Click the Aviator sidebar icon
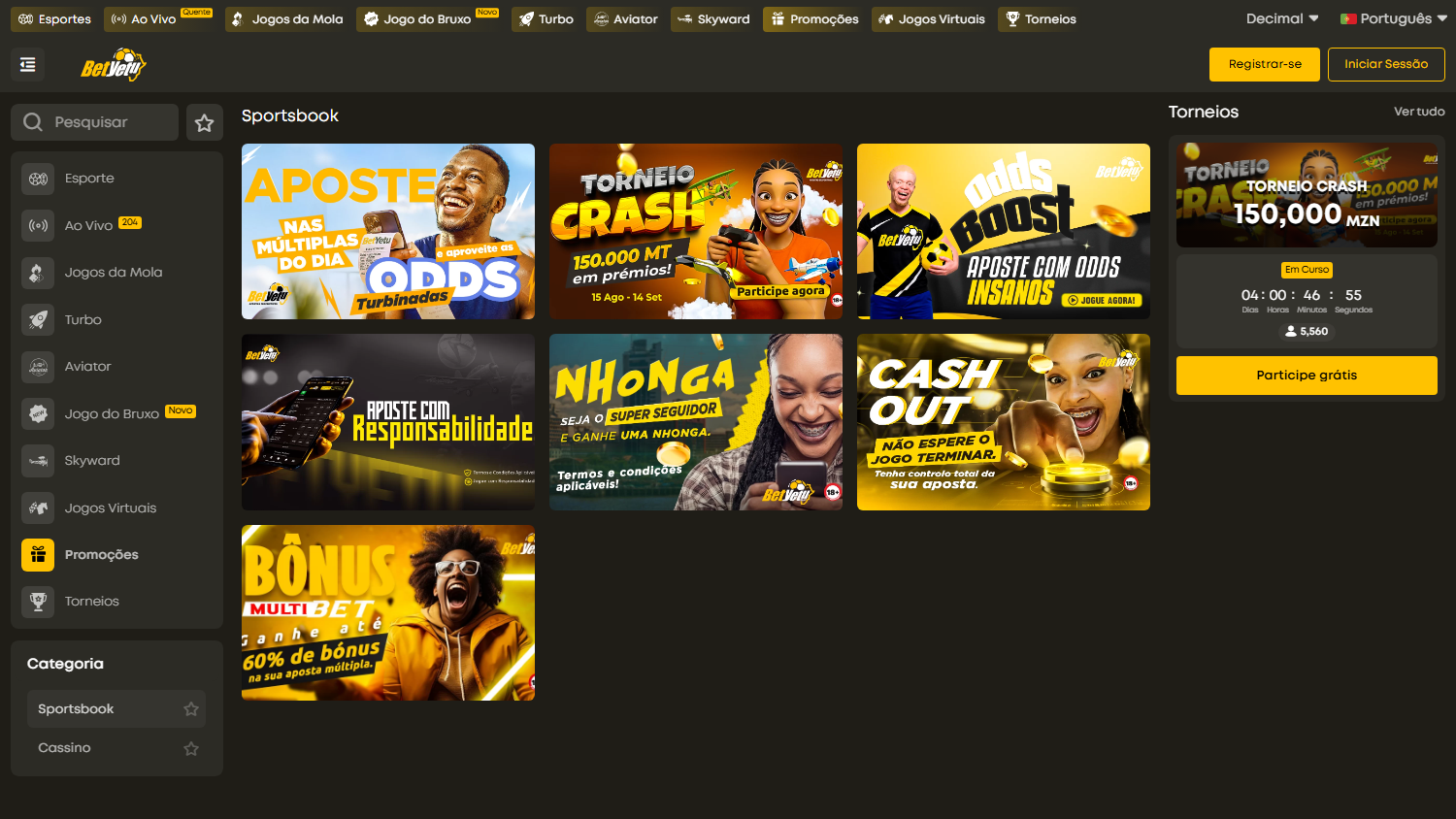 point(38,367)
